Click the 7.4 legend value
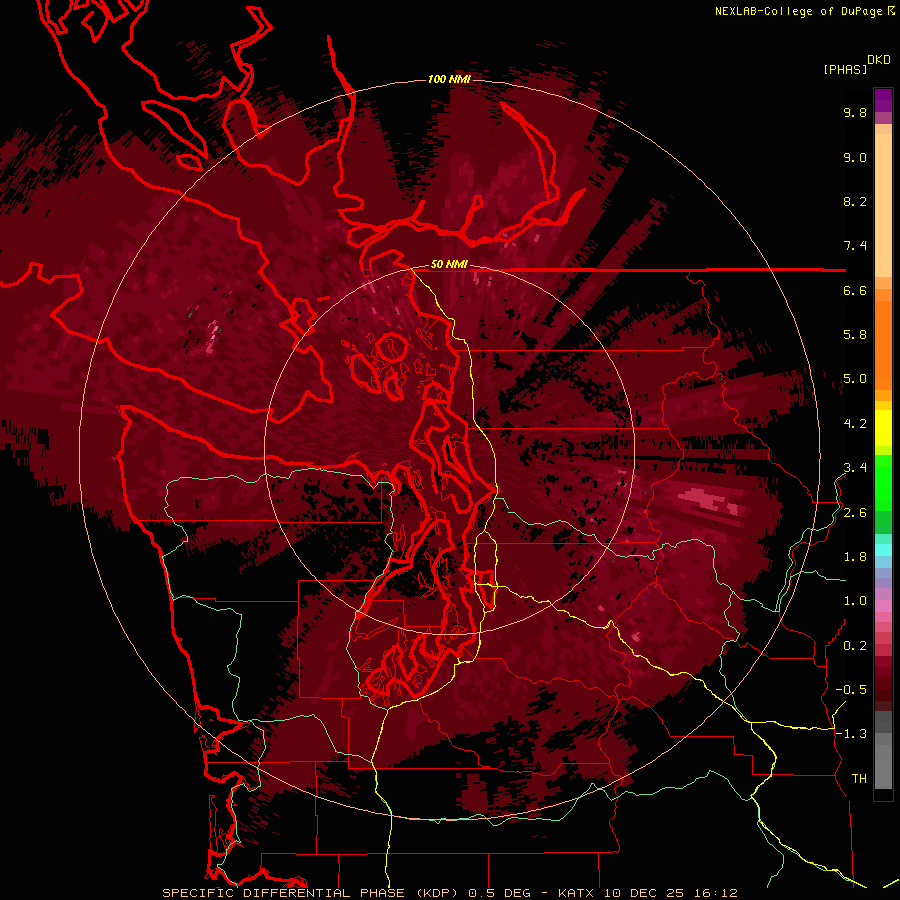 tap(855, 246)
